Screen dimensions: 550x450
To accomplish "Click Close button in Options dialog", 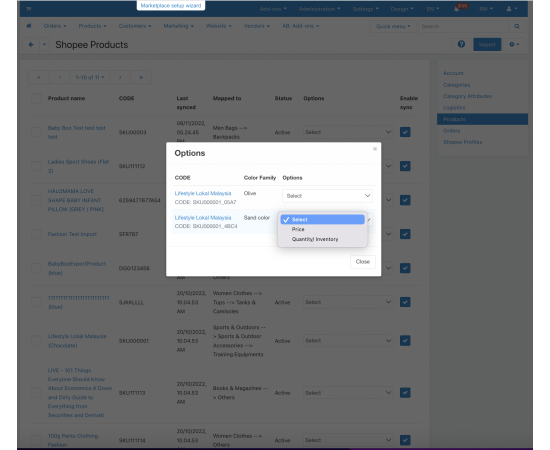I will click(363, 262).
